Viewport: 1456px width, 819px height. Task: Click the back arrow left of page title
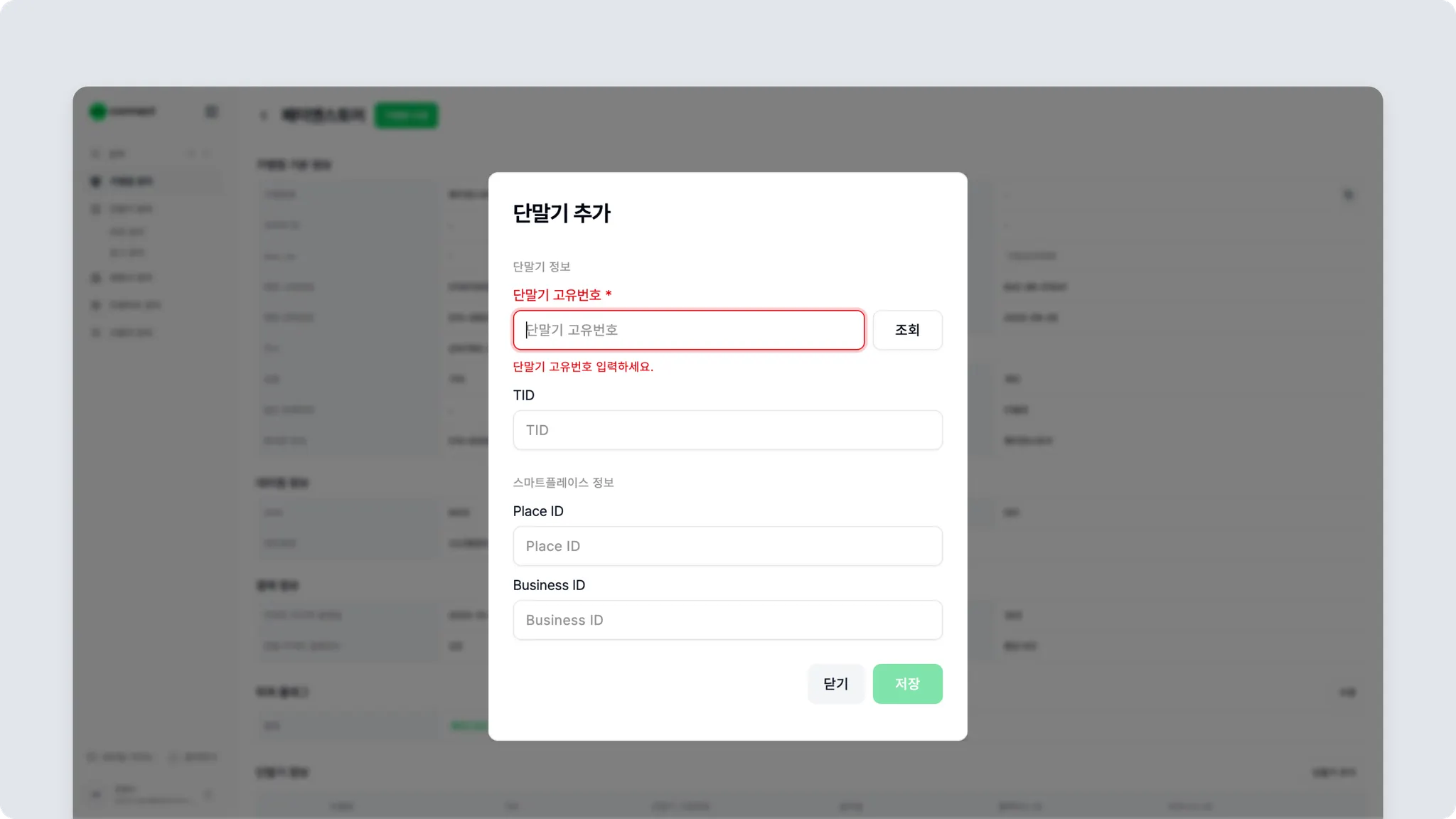click(264, 115)
